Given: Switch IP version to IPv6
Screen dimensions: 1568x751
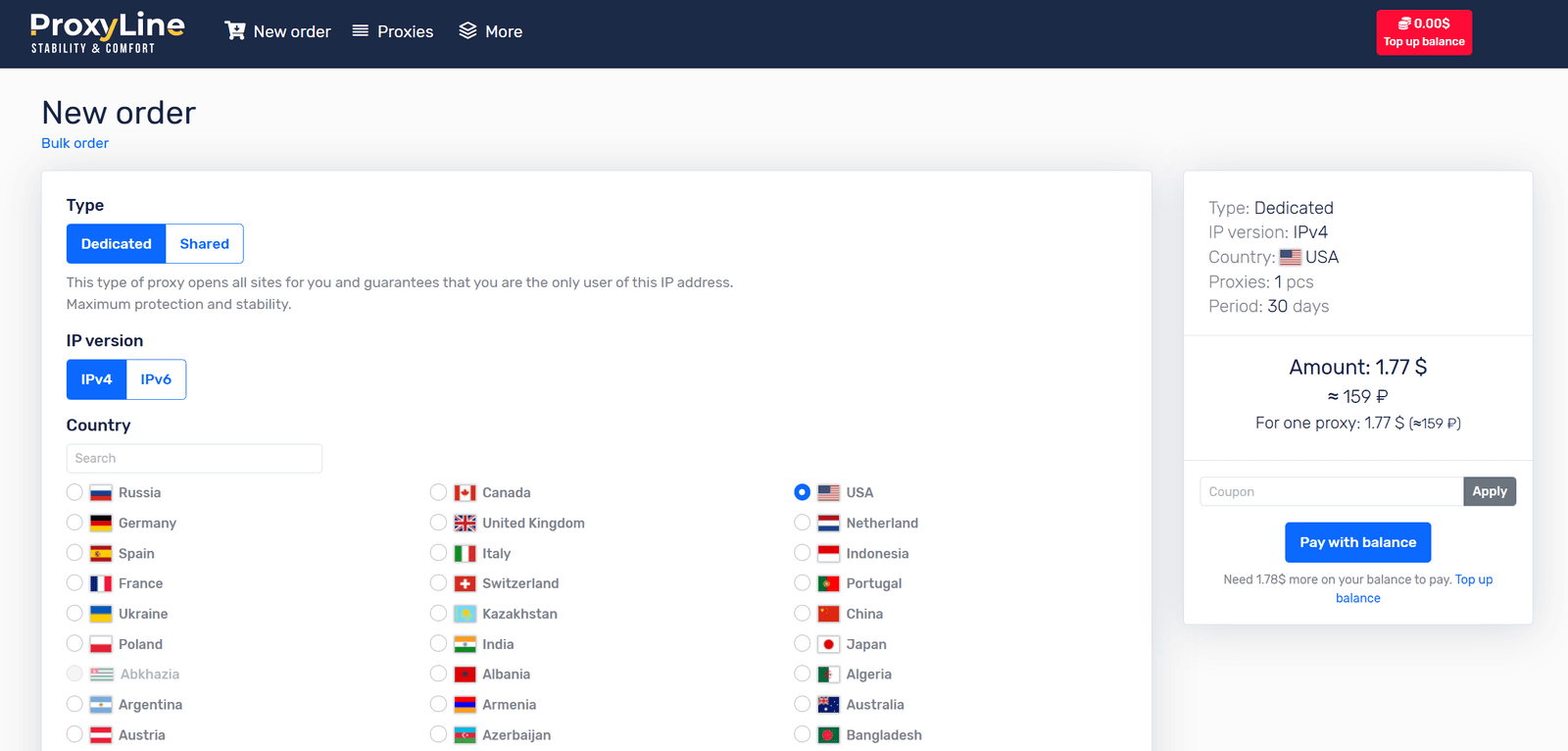Looking at the screenshot, I should pyautogui.click(x=156, y=379).
